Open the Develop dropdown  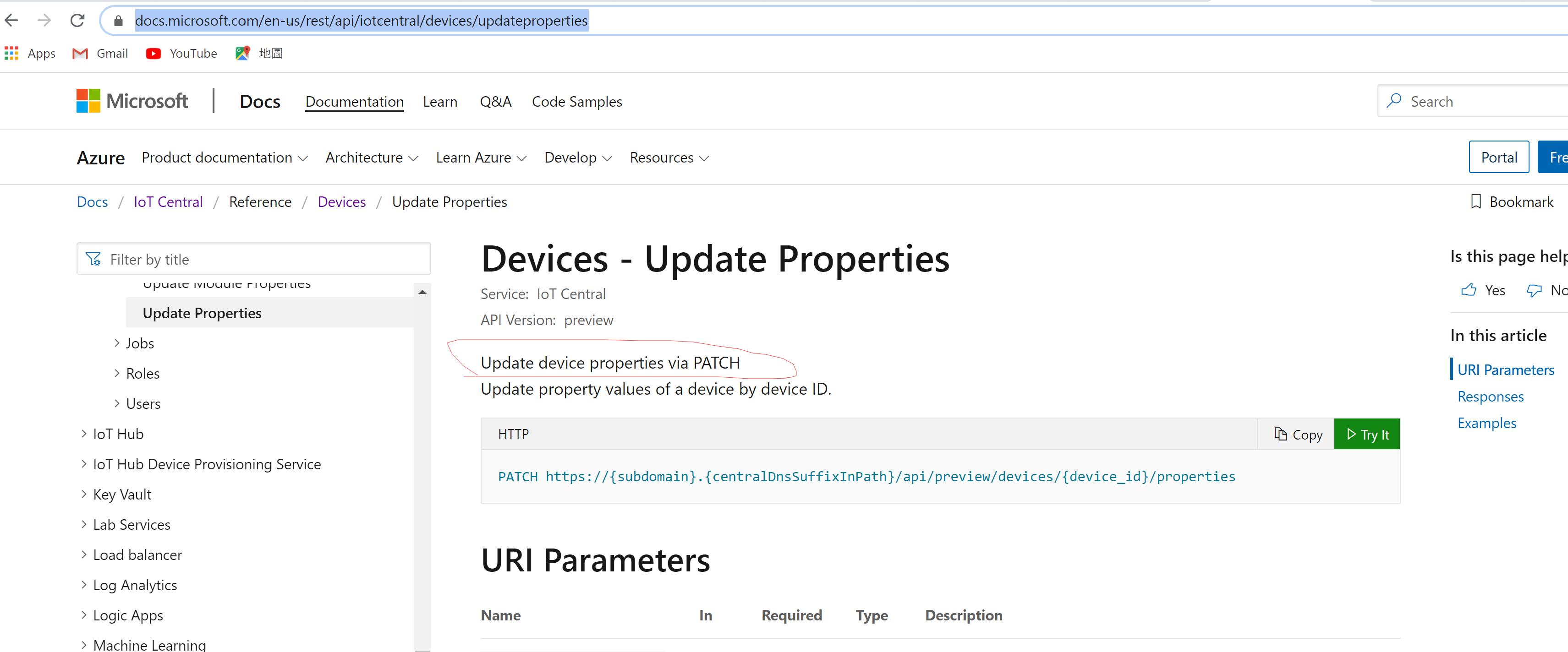tap(578, 158)
